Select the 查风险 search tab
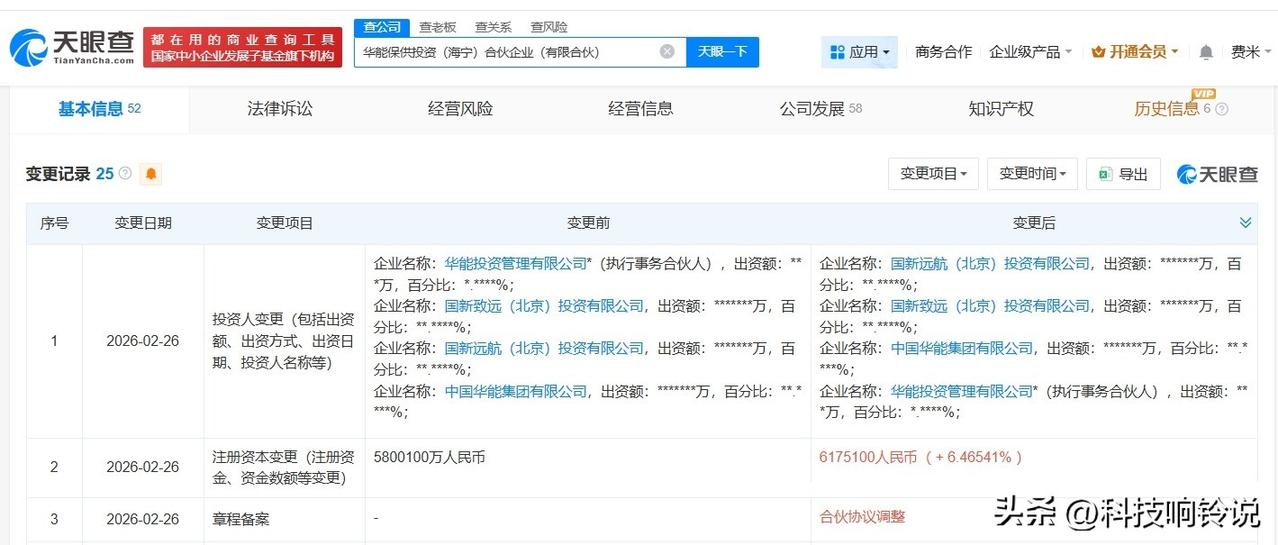The image size is (1278, 545). [549, 27]
